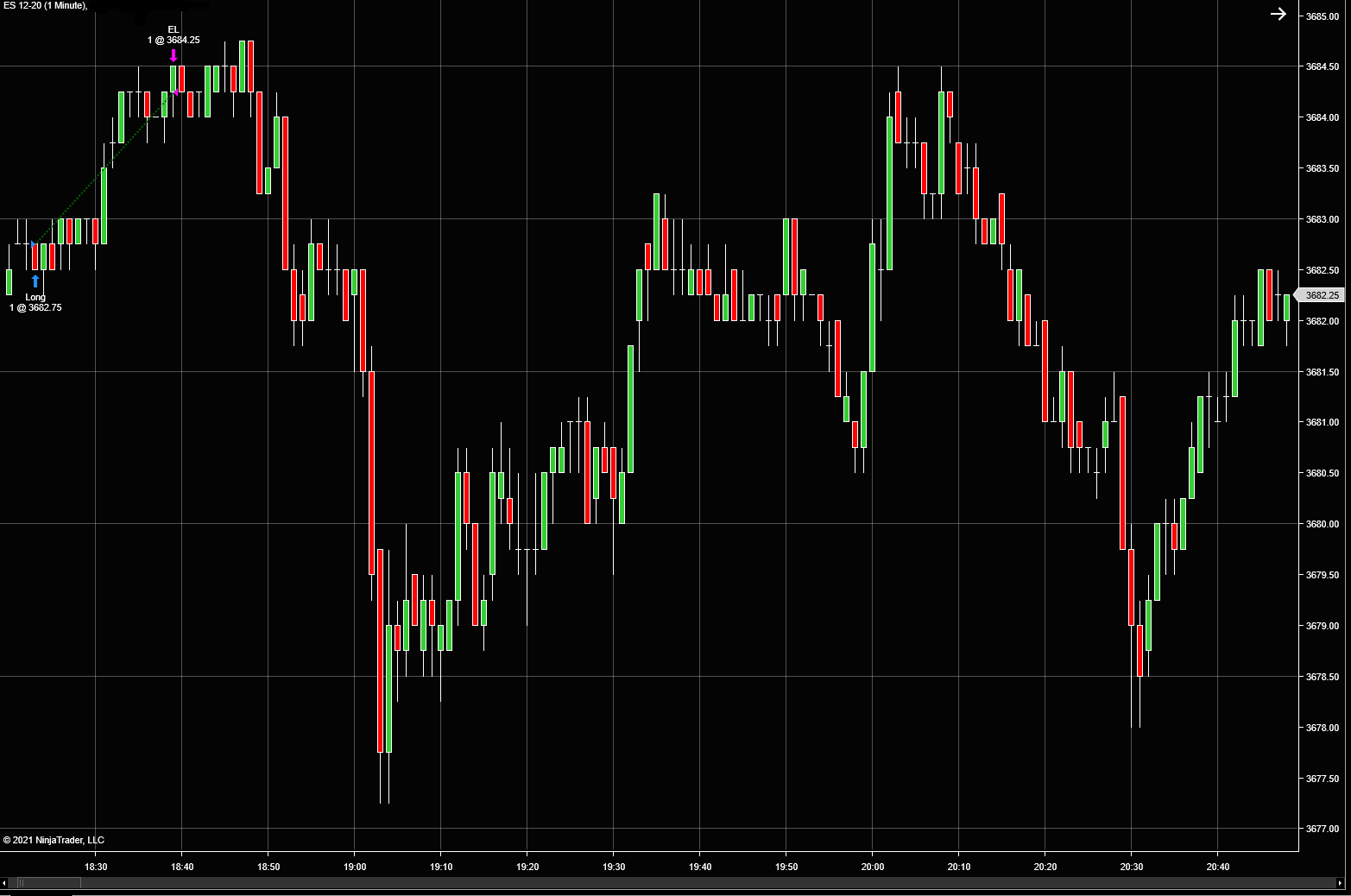Click the scroll-to-latest arrow icon at top right

click(x=1278, y=14)
